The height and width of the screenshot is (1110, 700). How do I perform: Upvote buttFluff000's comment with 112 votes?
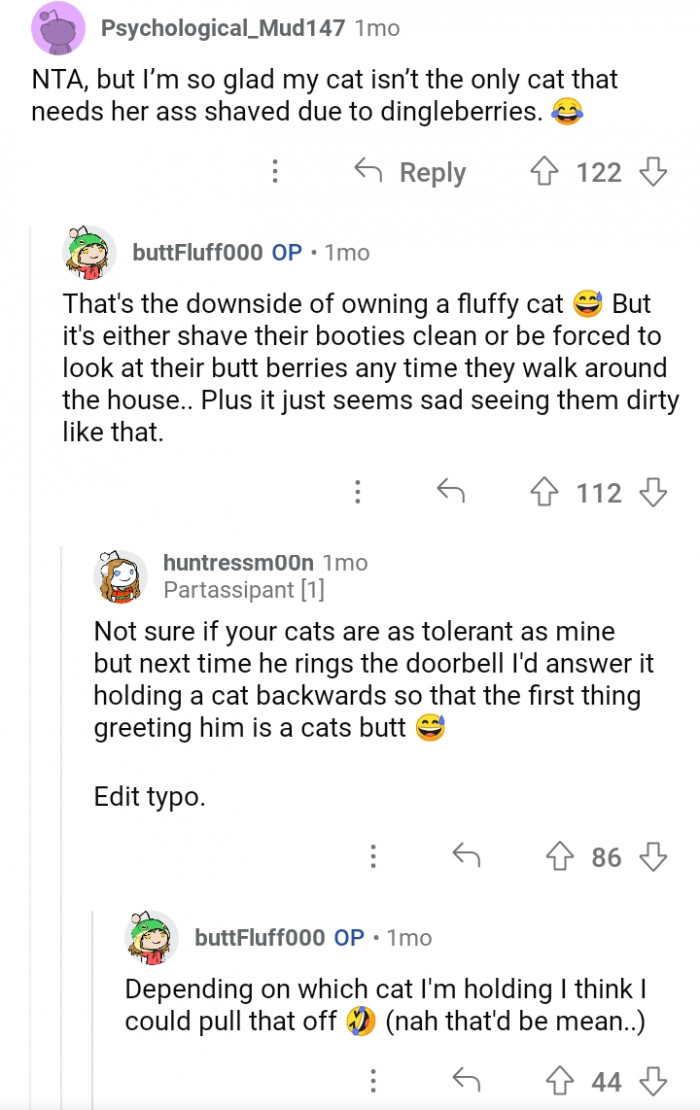click(546, 491)
